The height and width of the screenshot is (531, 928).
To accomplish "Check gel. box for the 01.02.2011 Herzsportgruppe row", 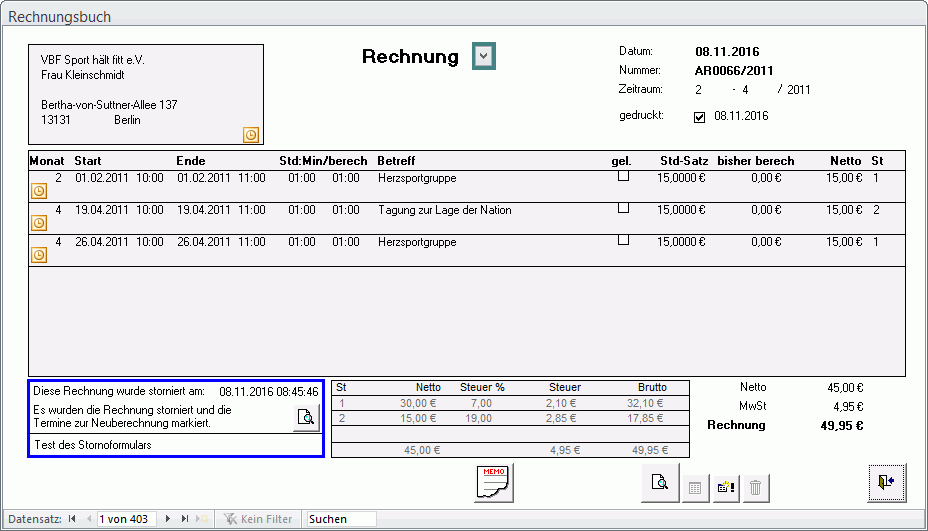I will pos(623,176).
